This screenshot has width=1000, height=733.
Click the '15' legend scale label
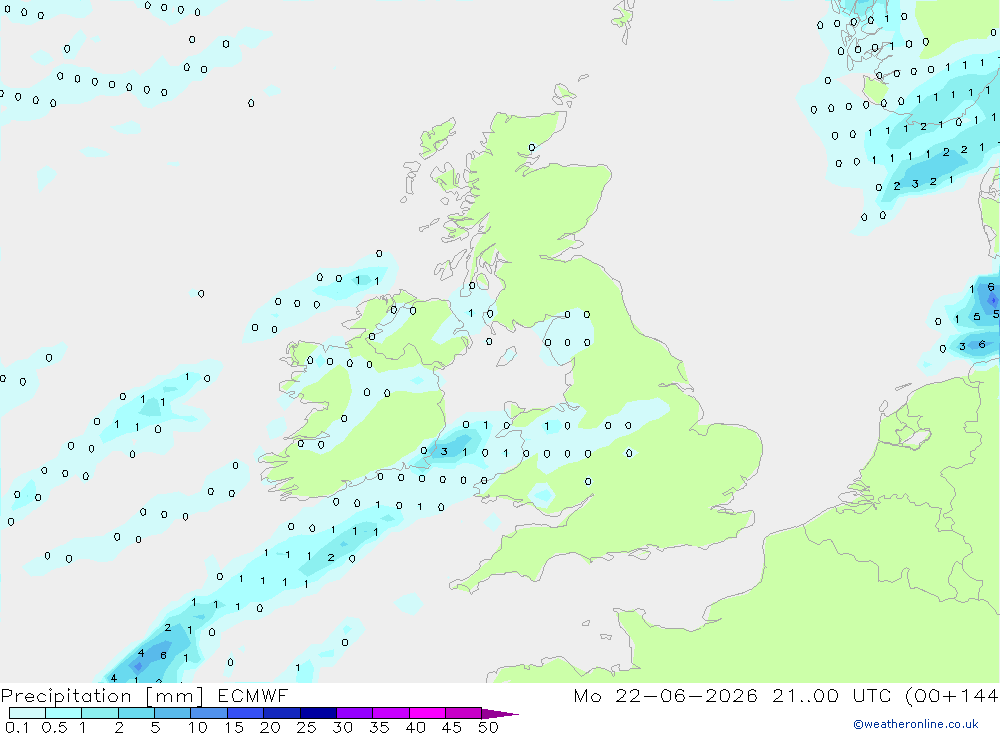(x=234, y=727)
